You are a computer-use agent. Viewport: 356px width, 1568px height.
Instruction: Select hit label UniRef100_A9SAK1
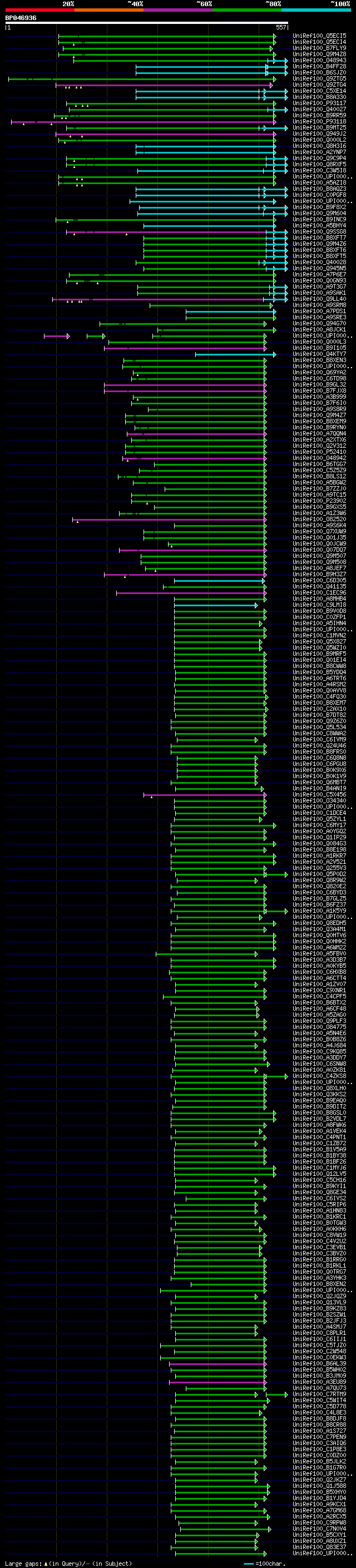pos(319,293)
